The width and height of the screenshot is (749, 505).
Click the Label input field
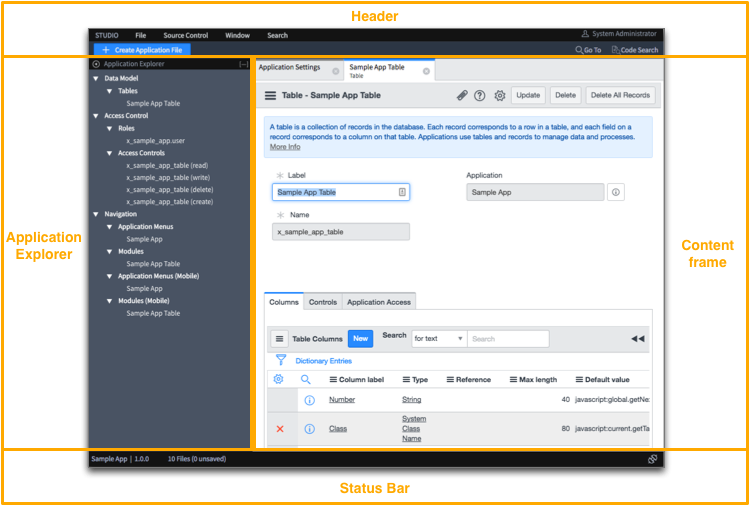[x=341, y=192]
